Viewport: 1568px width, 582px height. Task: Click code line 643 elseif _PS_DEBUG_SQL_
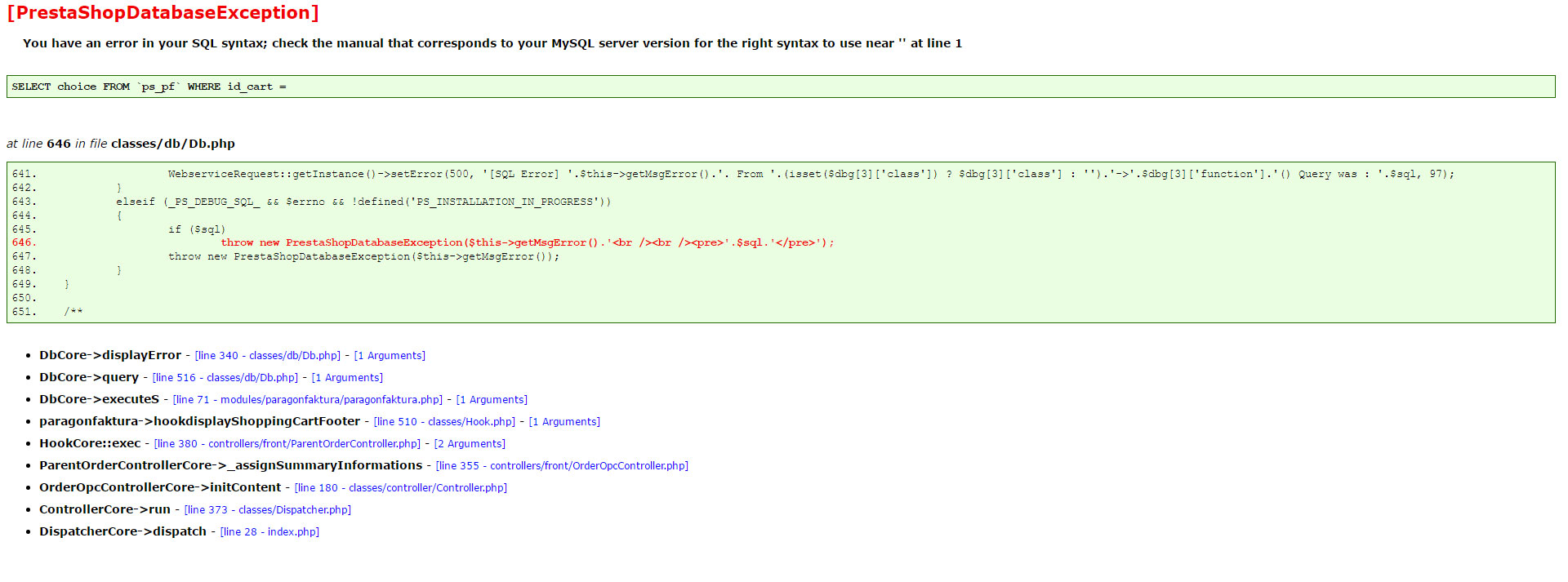[x=363, y=202]
